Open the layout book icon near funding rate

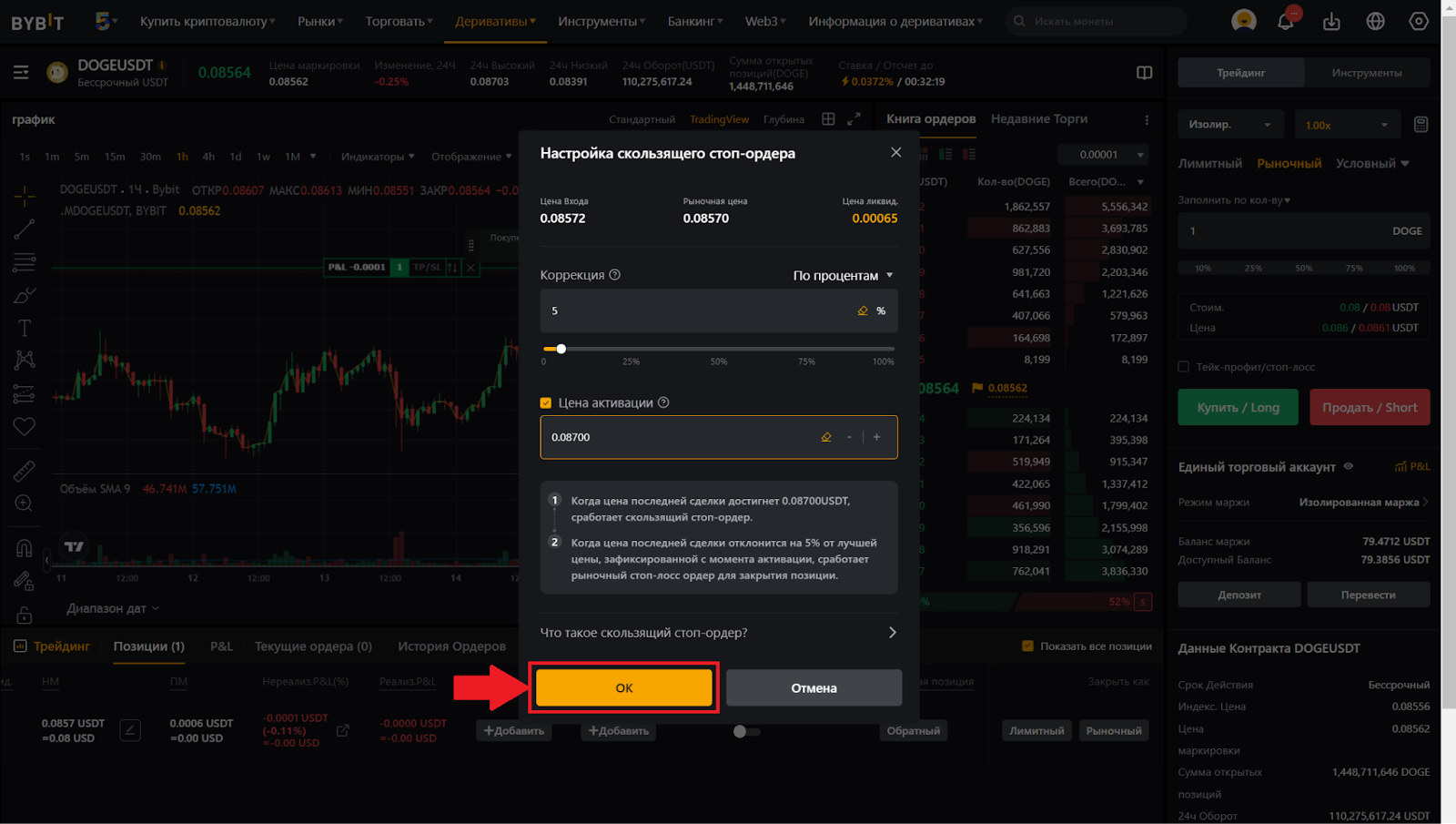click(x=1145, y=73)
